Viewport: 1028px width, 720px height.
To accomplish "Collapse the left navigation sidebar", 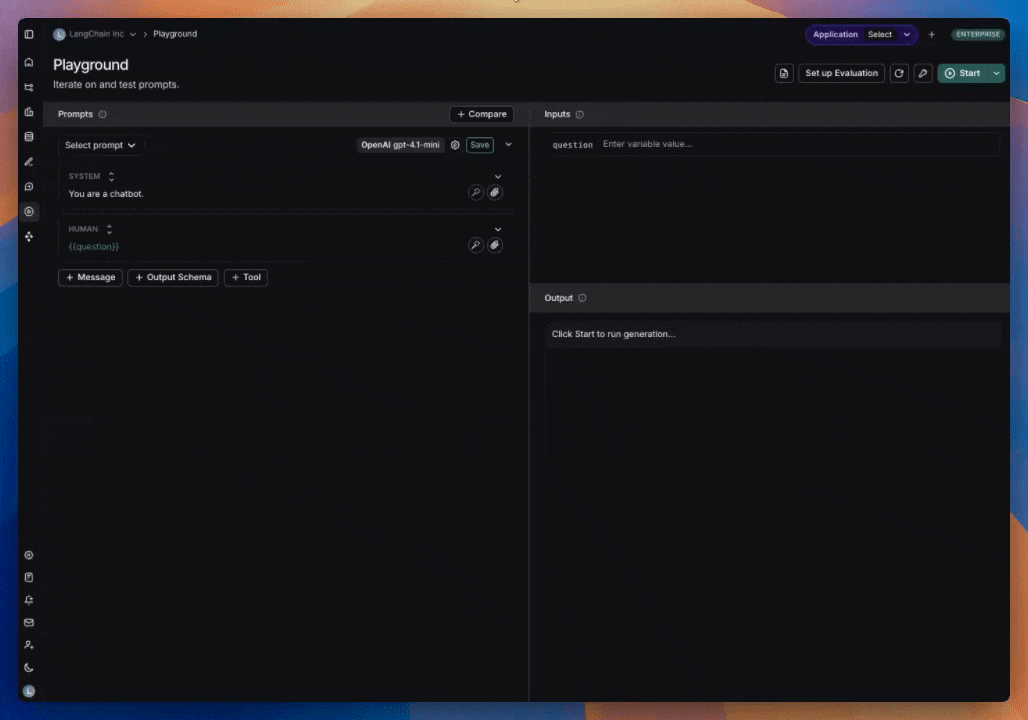I will pos(29,33).
